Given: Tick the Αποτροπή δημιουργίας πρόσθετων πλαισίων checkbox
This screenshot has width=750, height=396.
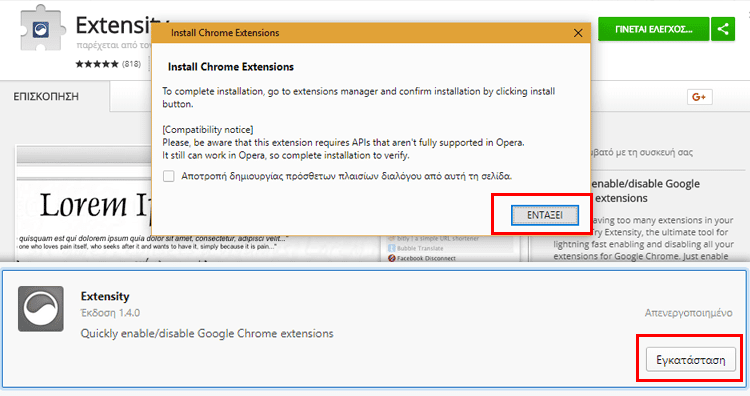Looking at the screenshot, I should point(169,176).
